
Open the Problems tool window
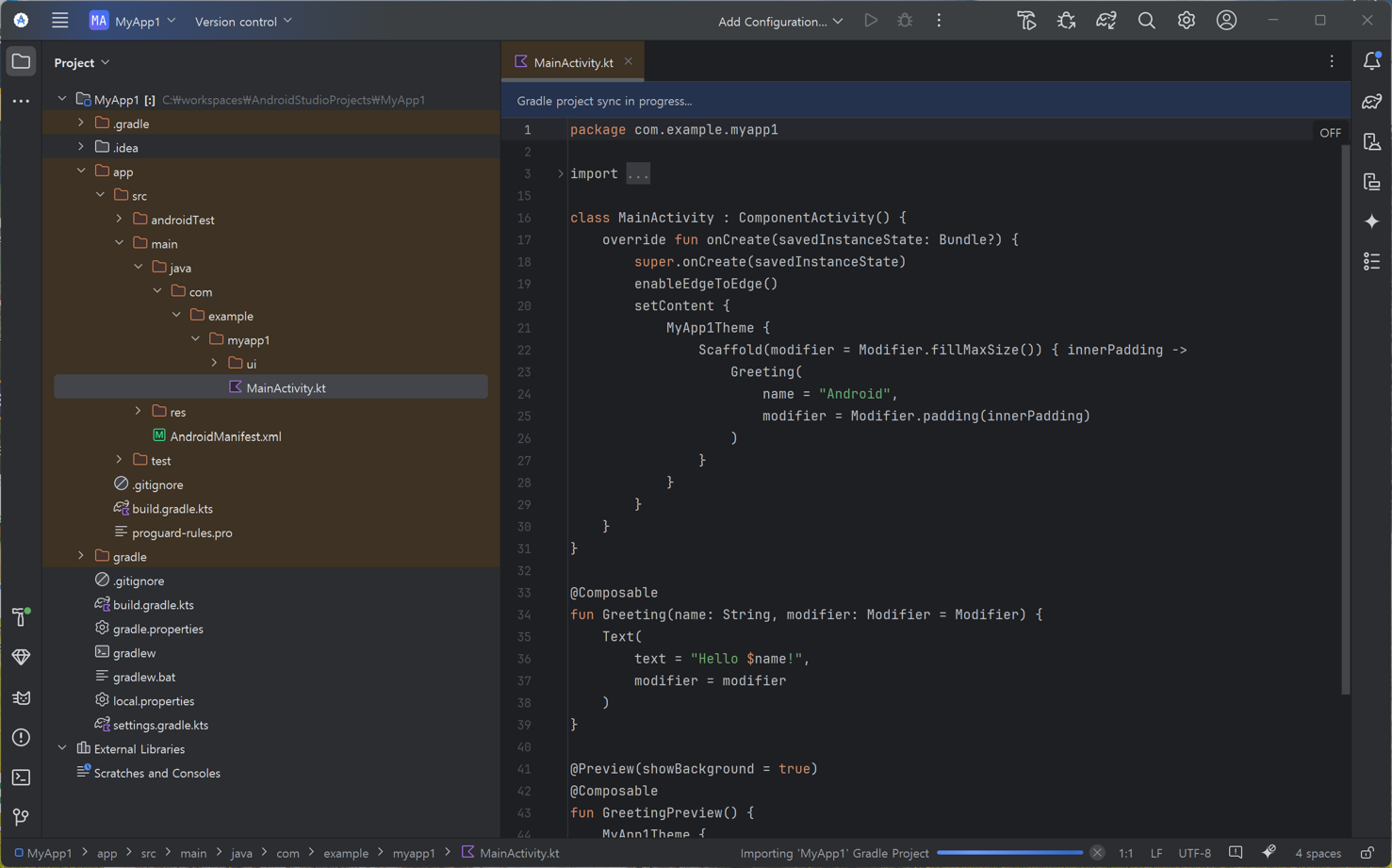[x=21, y=738]
